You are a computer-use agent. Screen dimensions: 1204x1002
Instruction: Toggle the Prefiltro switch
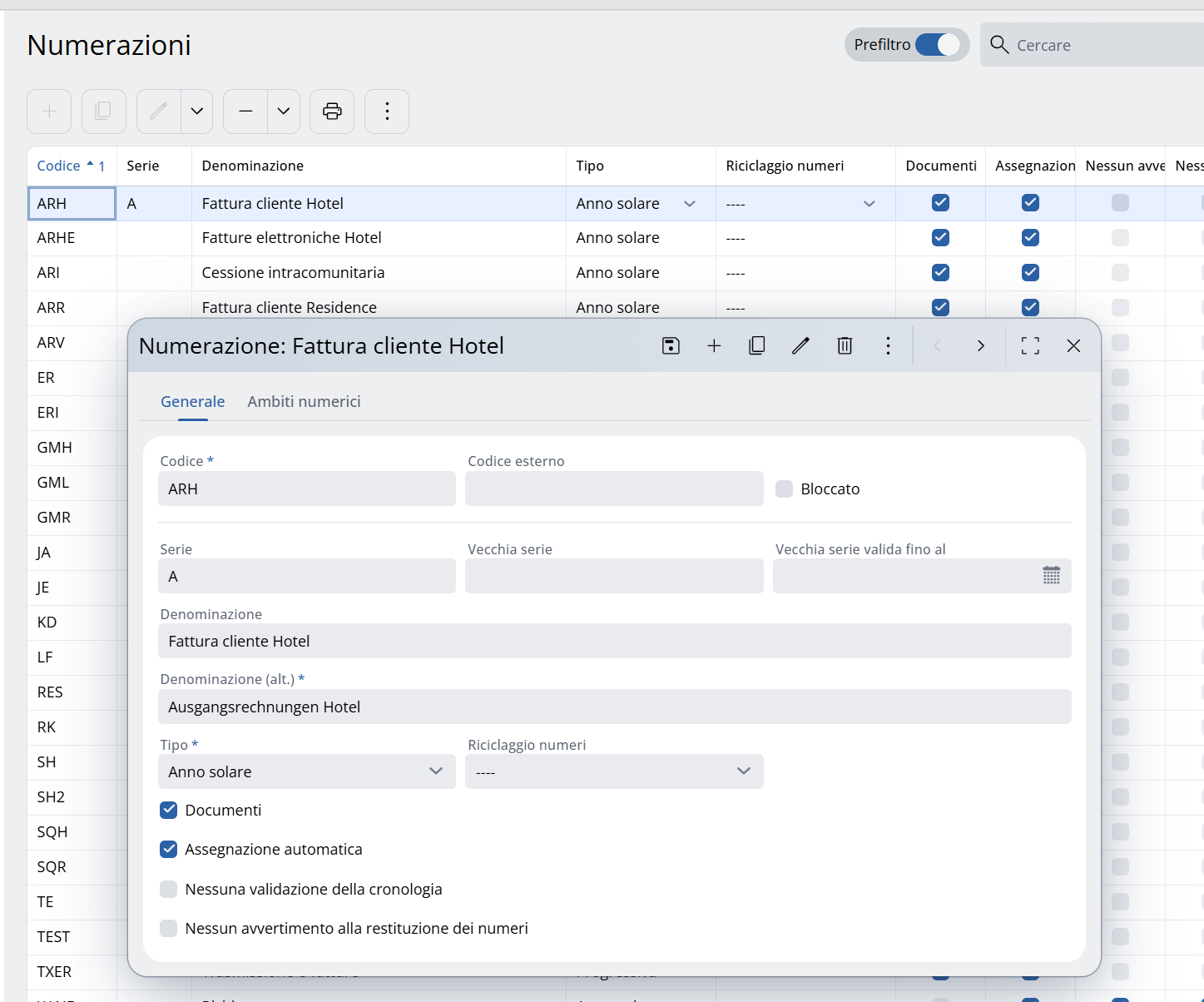click(x=938, y=45)
